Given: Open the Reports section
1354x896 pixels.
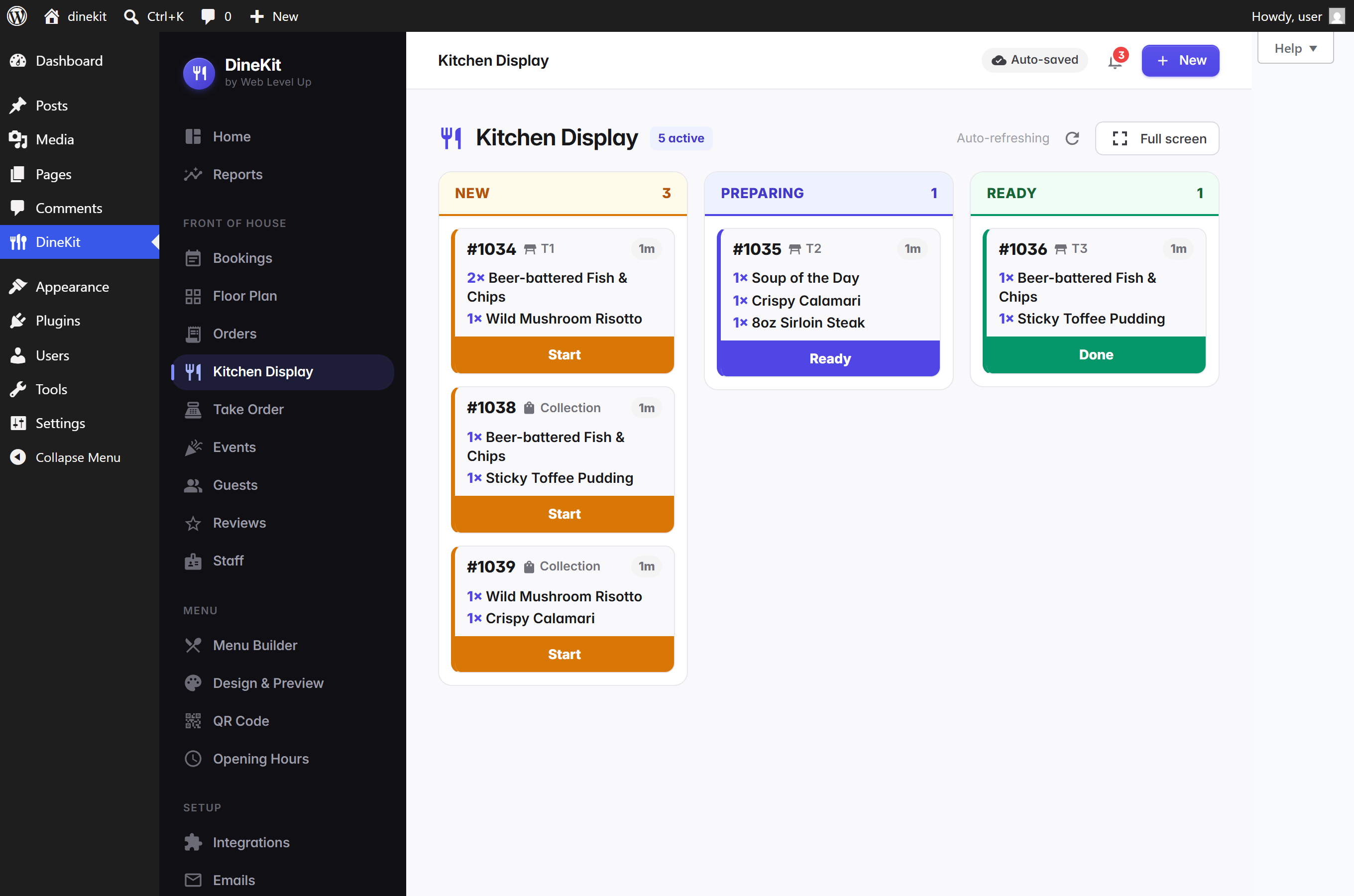Looking at the screenshot, I should [283, 174].
